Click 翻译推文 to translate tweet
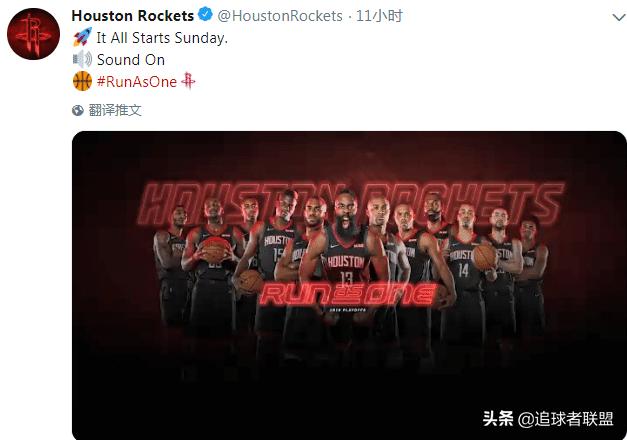The image size is (627, 440). coord(115,110)
